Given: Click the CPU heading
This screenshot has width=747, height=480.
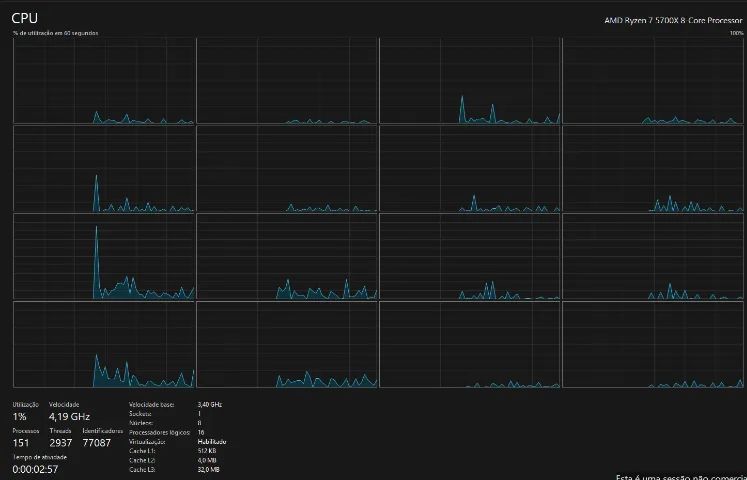Looking at the screenshot, I should click(x=24, y=18).
